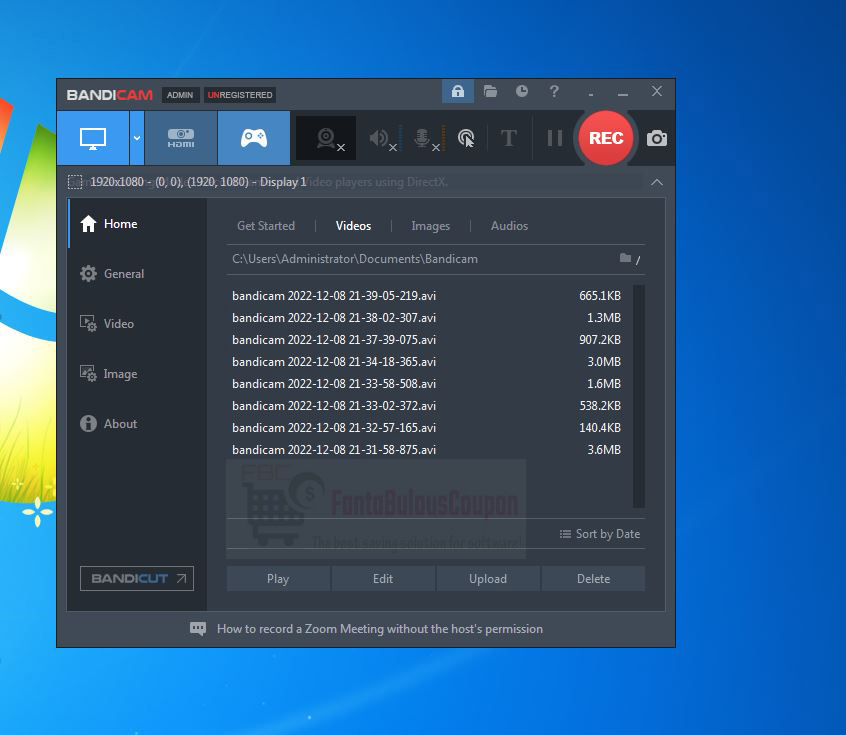Open General settings in sidebar

[138, 274]
